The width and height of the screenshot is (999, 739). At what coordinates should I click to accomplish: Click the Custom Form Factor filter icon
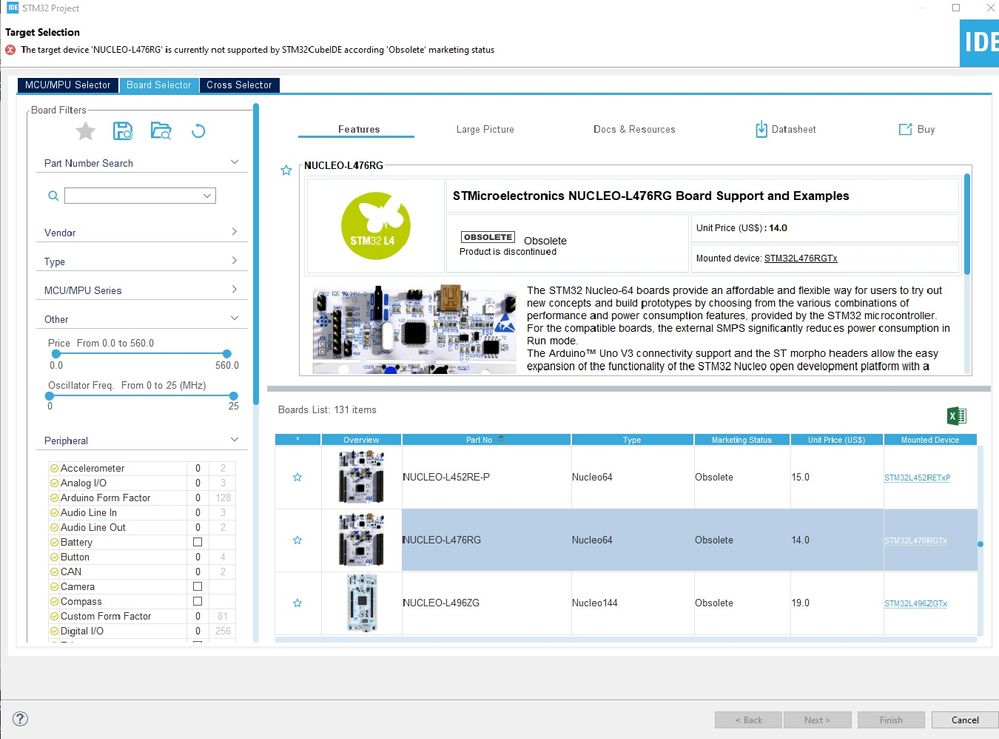54,616
